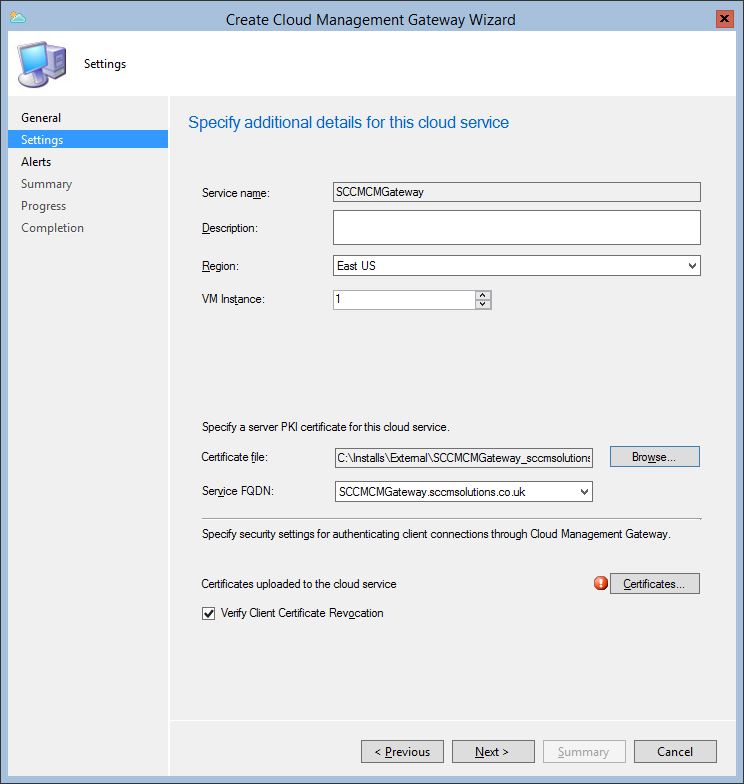Click into the Service name field
Screen dimensions: 744x784
coord(516,192)
